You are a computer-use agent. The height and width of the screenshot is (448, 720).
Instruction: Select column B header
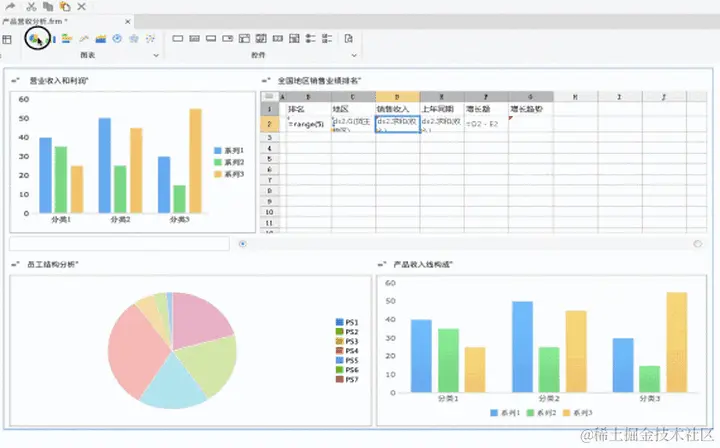point(308,97)
